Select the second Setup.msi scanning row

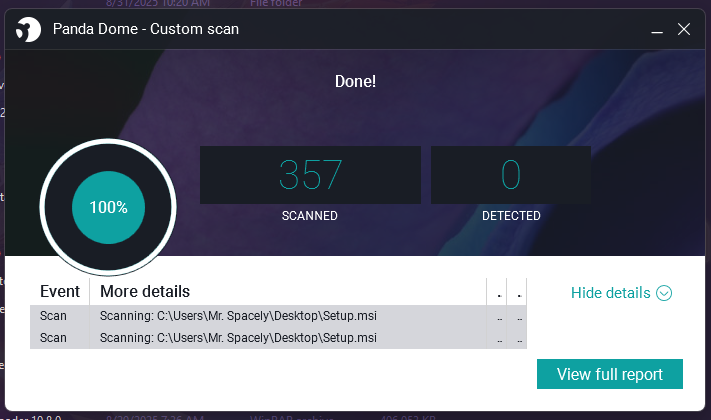[278, 338]
